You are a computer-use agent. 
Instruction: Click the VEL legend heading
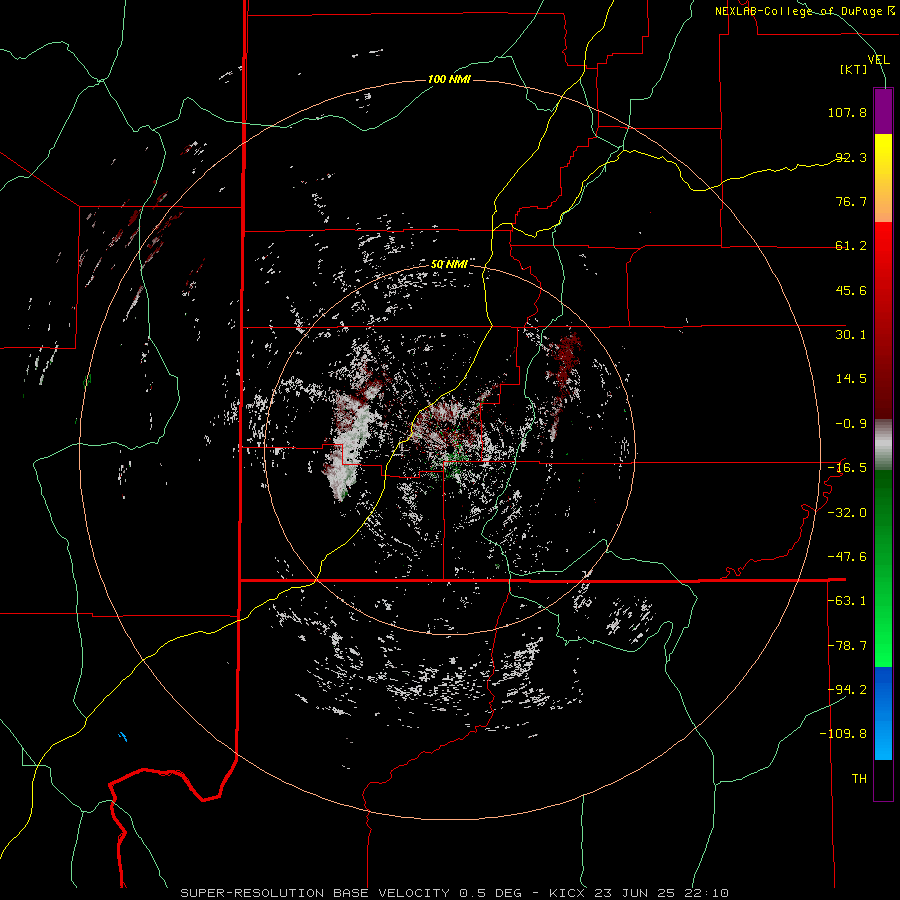(879, 60)
